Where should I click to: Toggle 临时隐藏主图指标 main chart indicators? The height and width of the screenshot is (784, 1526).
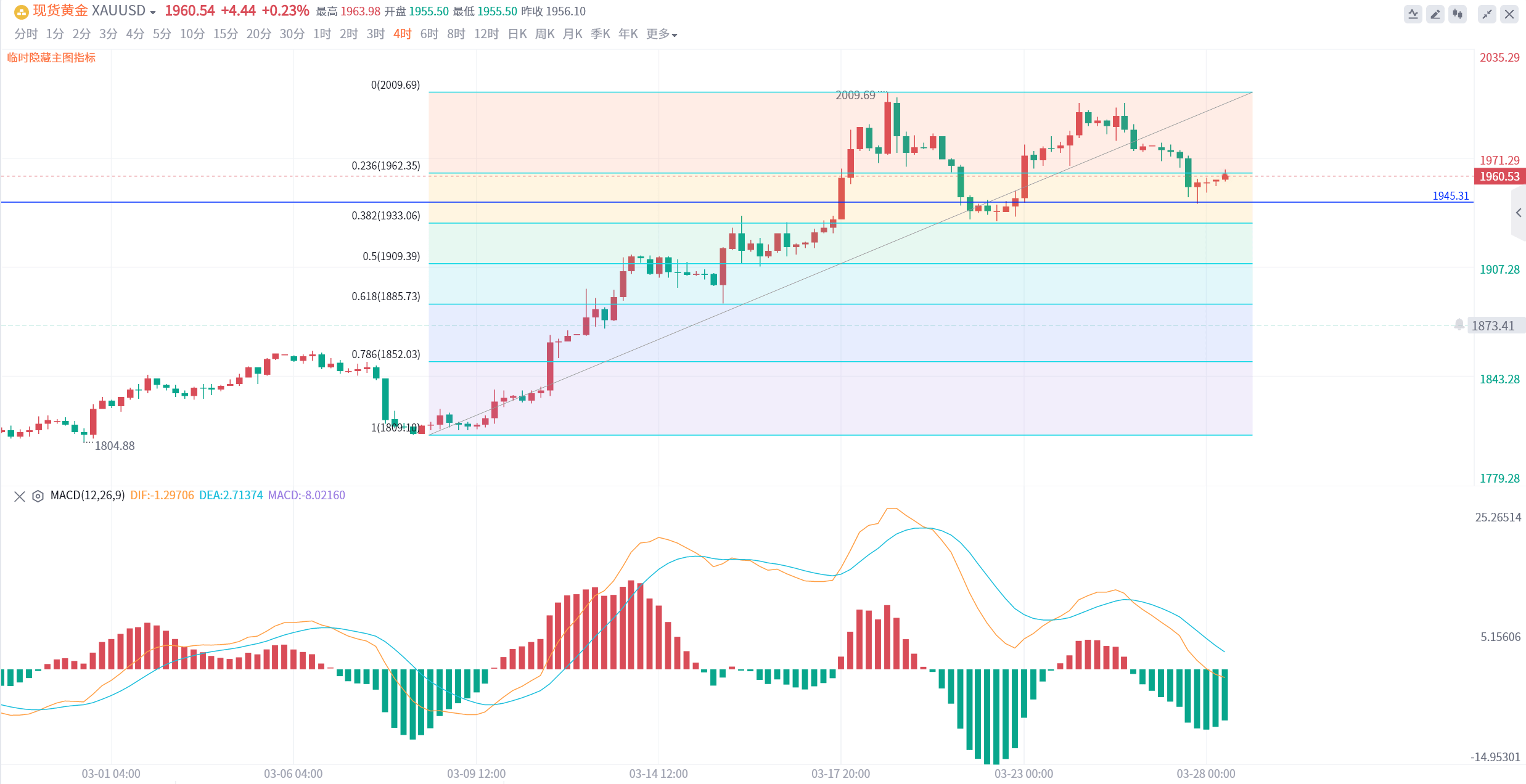pos(51,57)
